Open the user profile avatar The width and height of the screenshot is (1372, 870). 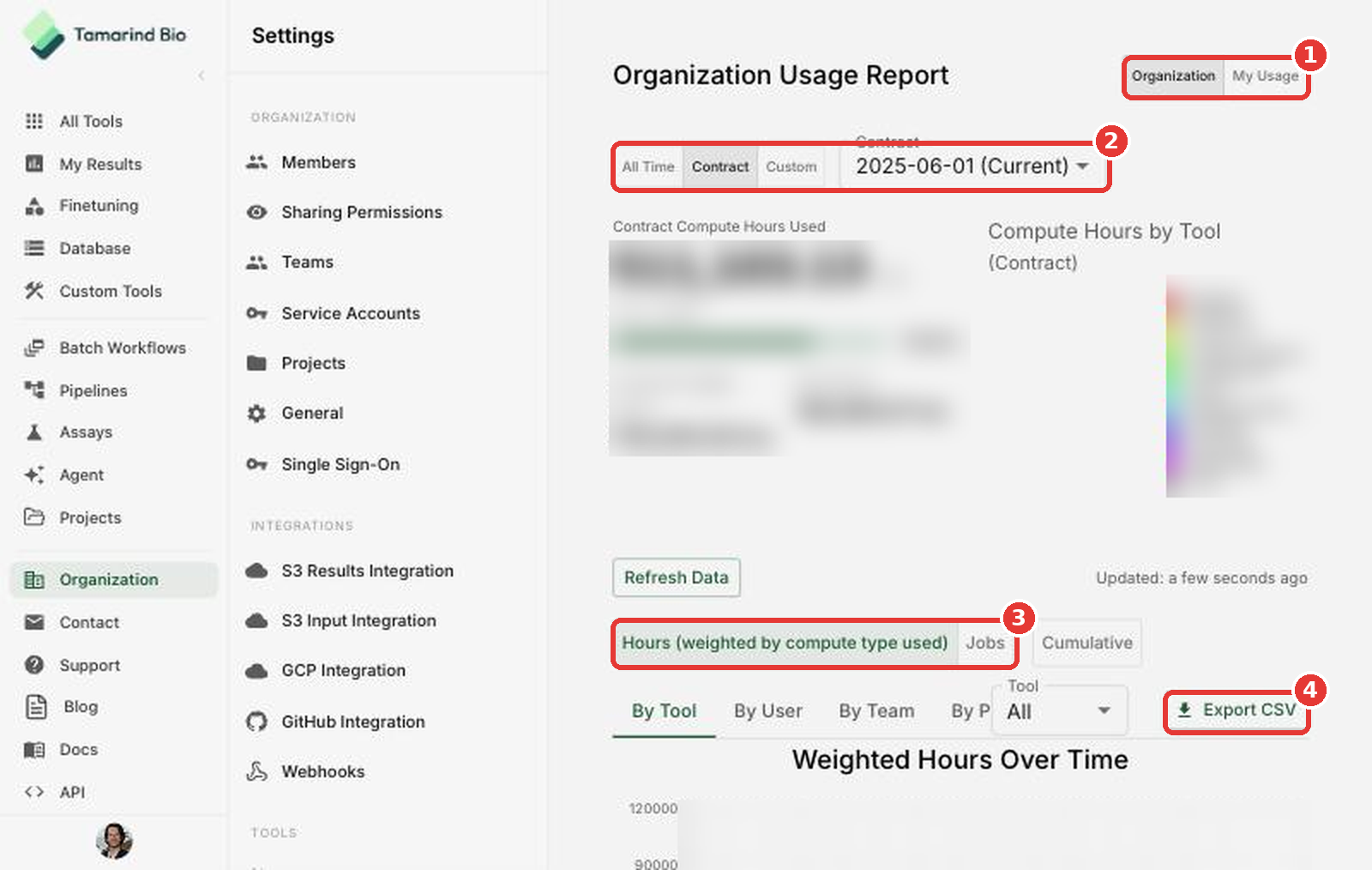(114, 841)
